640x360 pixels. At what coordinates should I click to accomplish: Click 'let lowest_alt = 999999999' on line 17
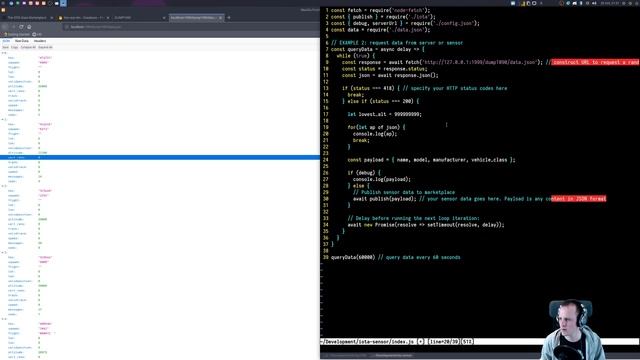pyautogui.click(x=384, y=114)
